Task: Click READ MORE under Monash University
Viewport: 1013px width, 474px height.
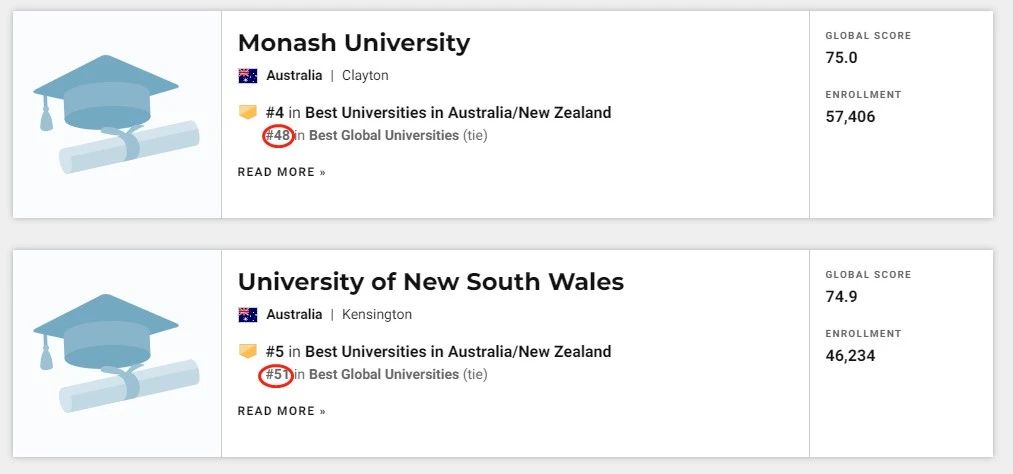Action: pyautogui.click(x=282, y=172)
